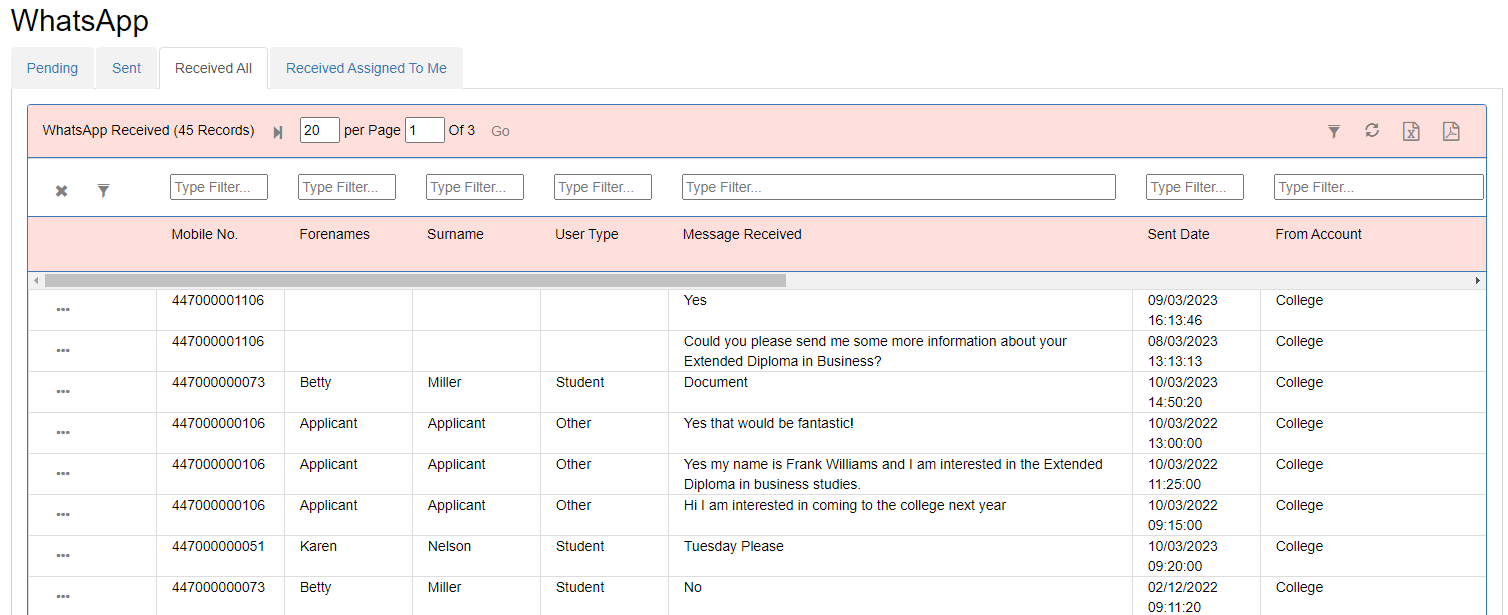Viewport: 1508px width, 615px height.
Task: Select the 'Yes that would be fantastic!' message
Action: click(768, 423)
